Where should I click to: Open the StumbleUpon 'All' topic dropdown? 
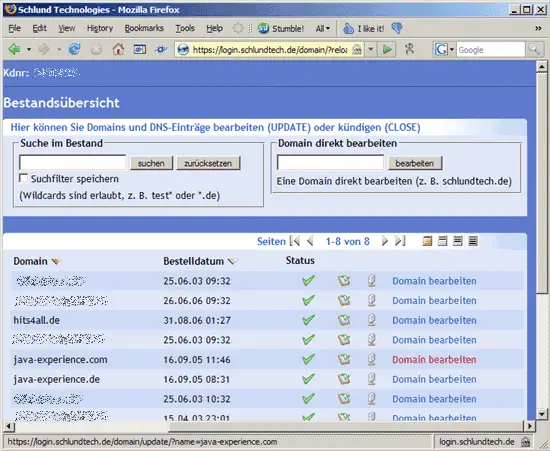(323, 28)
